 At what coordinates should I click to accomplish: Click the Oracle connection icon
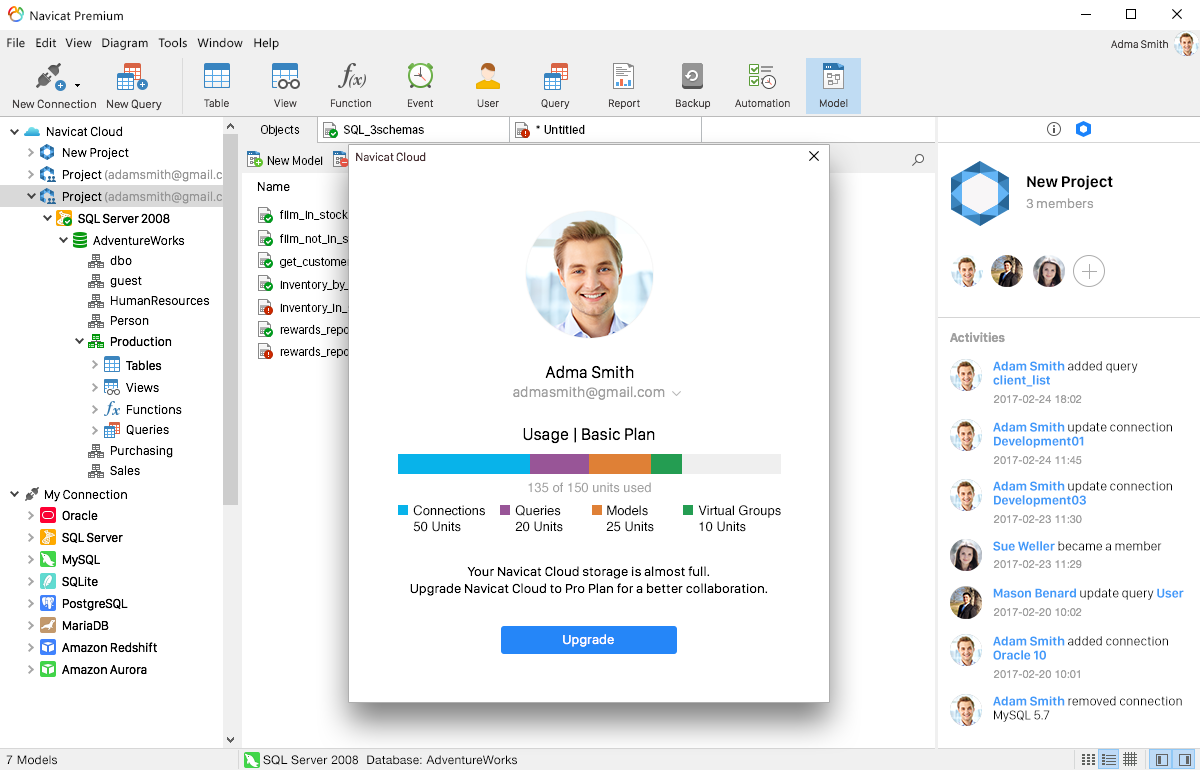point(47,516)
